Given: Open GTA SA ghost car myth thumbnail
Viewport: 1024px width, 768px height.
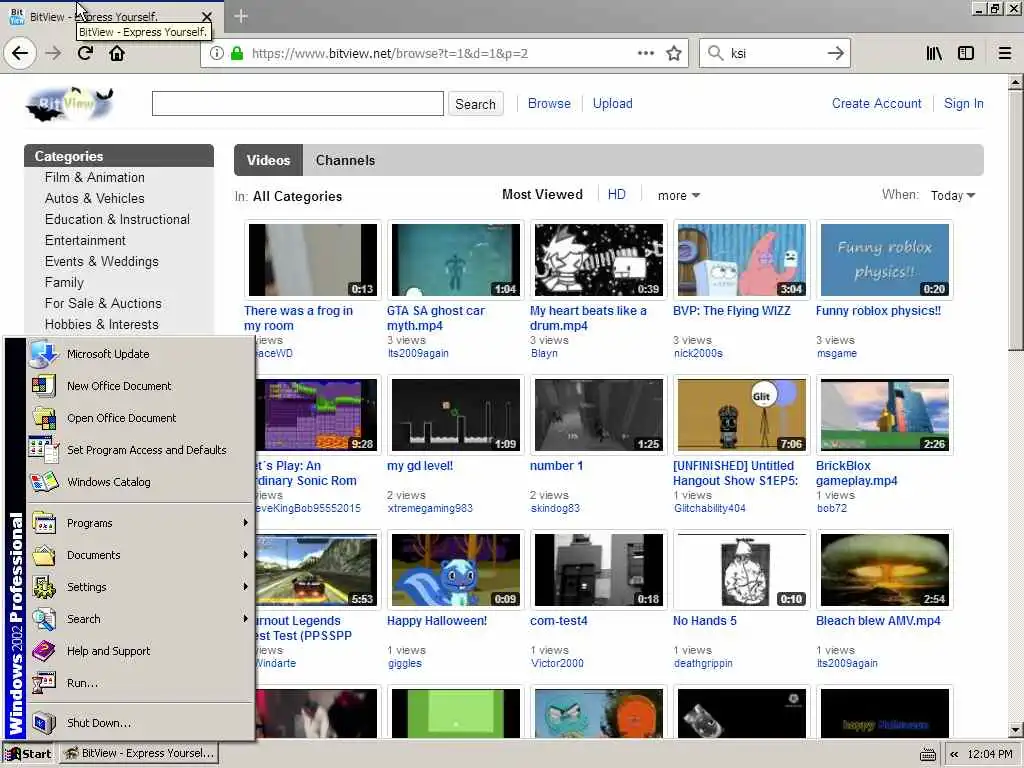Looking at the screenshot, I should pos(456,260).
